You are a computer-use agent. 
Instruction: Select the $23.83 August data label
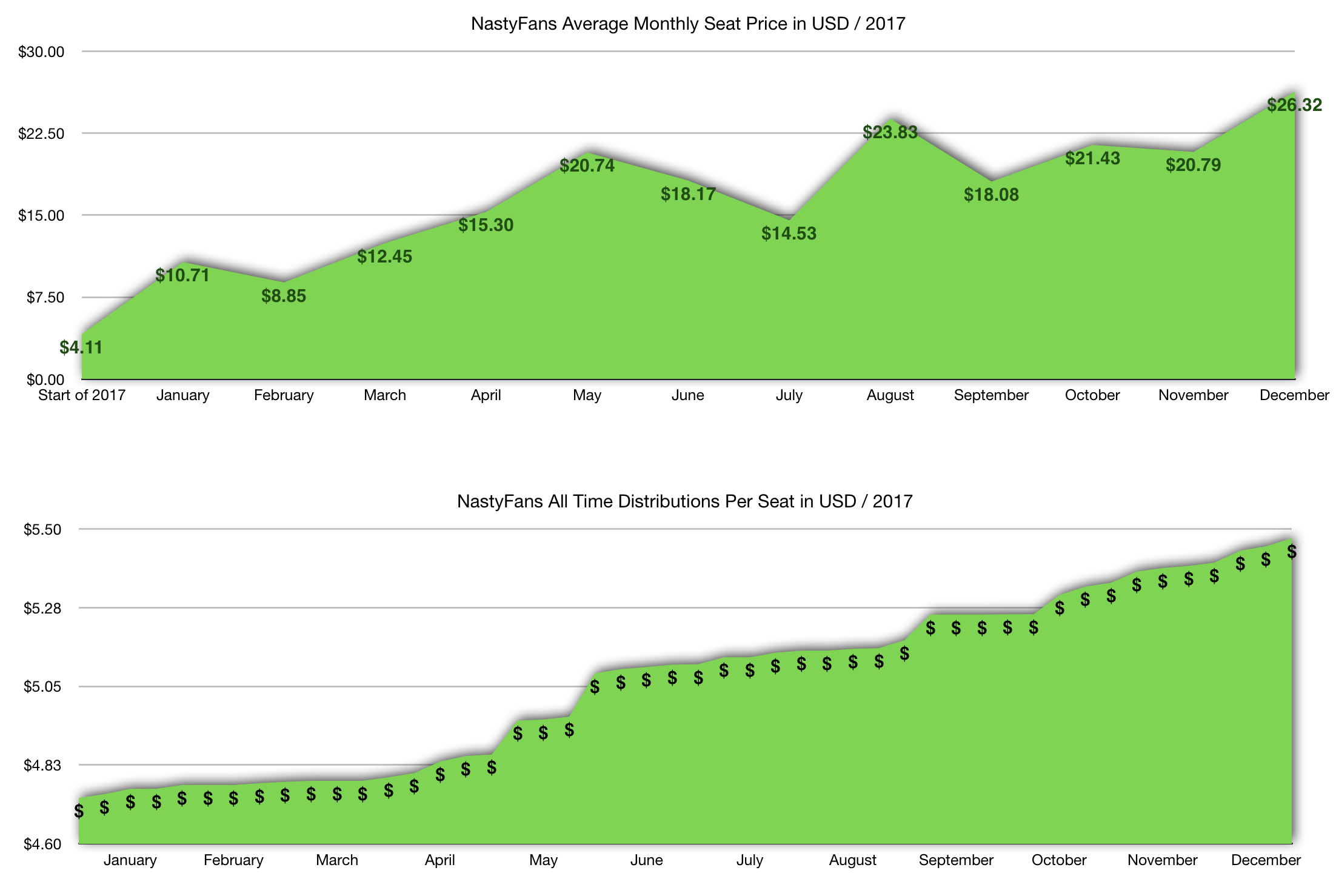coord(890,132)
